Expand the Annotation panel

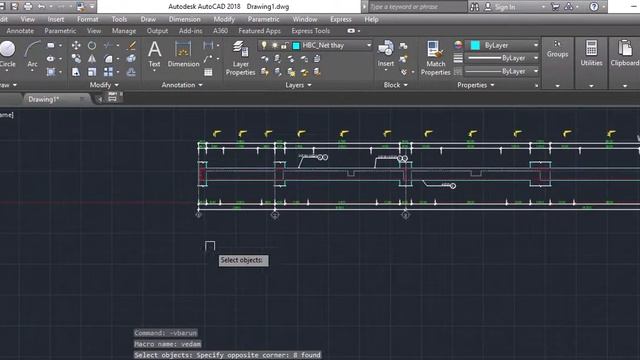(182, 85)
